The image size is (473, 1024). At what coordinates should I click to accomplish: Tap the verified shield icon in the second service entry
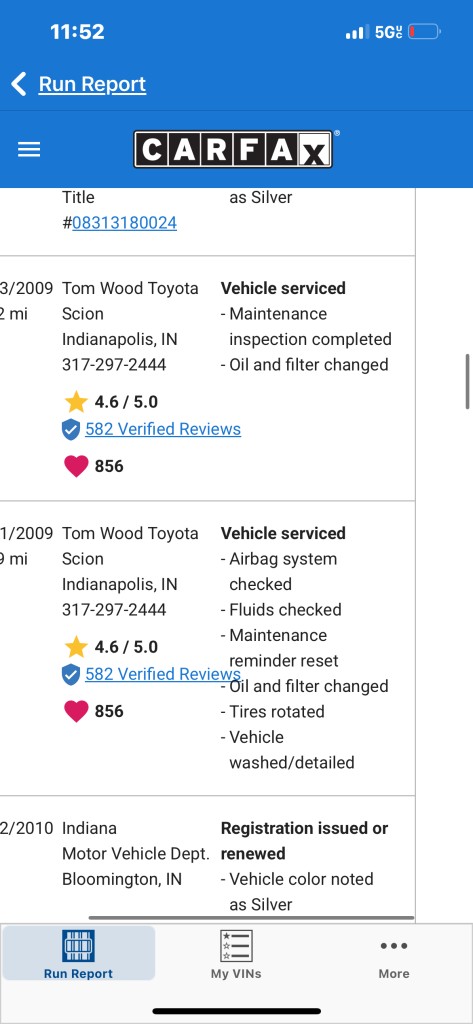click(71, 674)
